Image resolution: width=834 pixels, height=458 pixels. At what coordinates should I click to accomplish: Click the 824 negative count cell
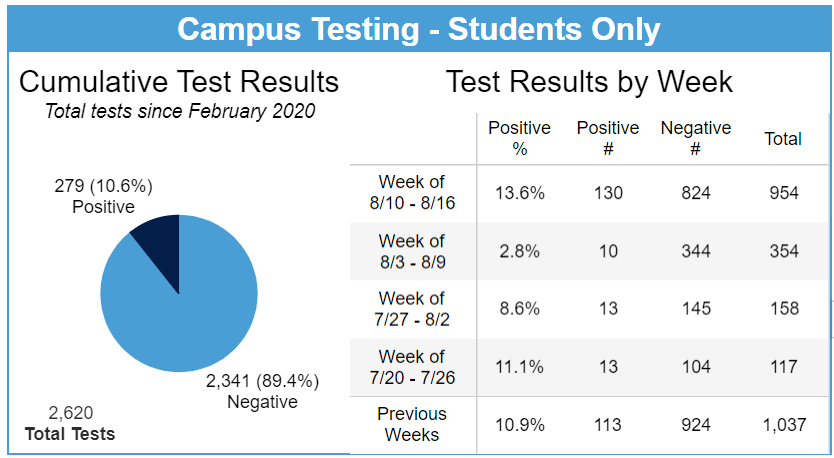click(695, 192)
